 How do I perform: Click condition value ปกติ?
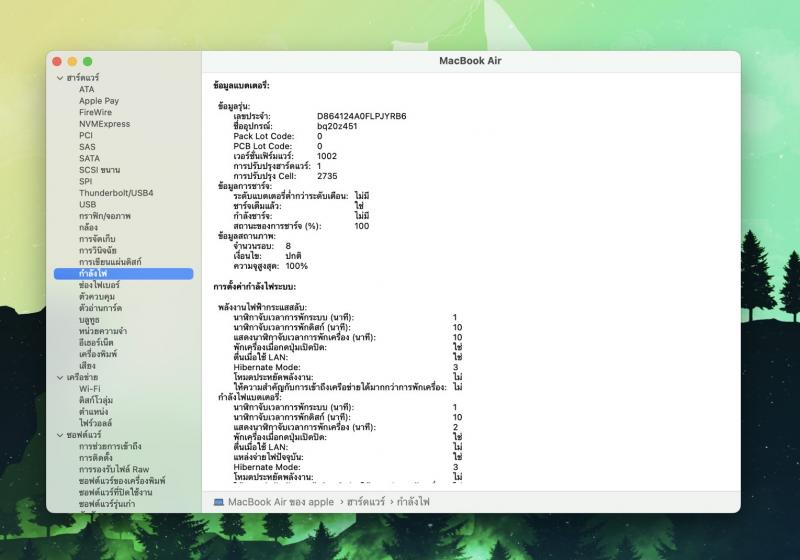[x=293, y=256]
